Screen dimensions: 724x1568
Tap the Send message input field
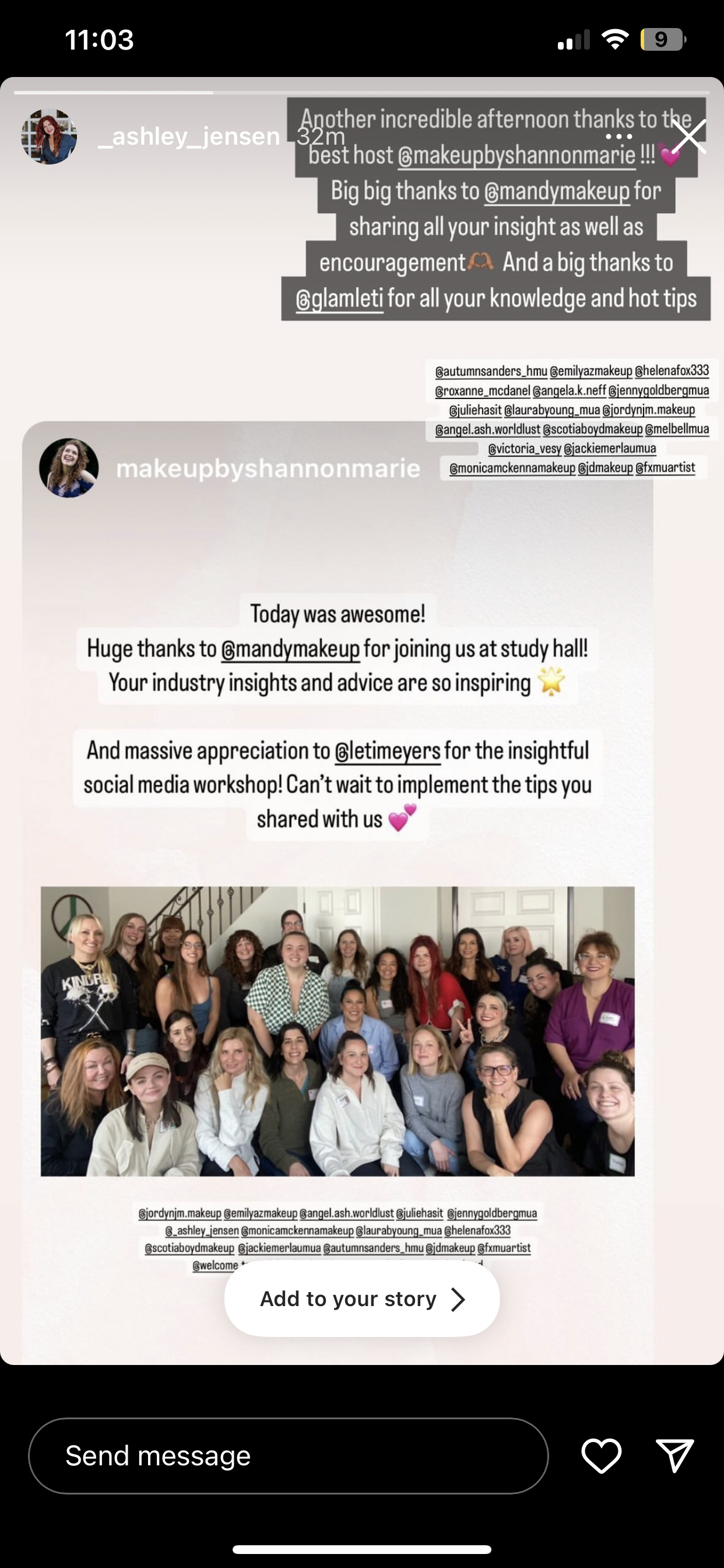[x=289, y=1455]
